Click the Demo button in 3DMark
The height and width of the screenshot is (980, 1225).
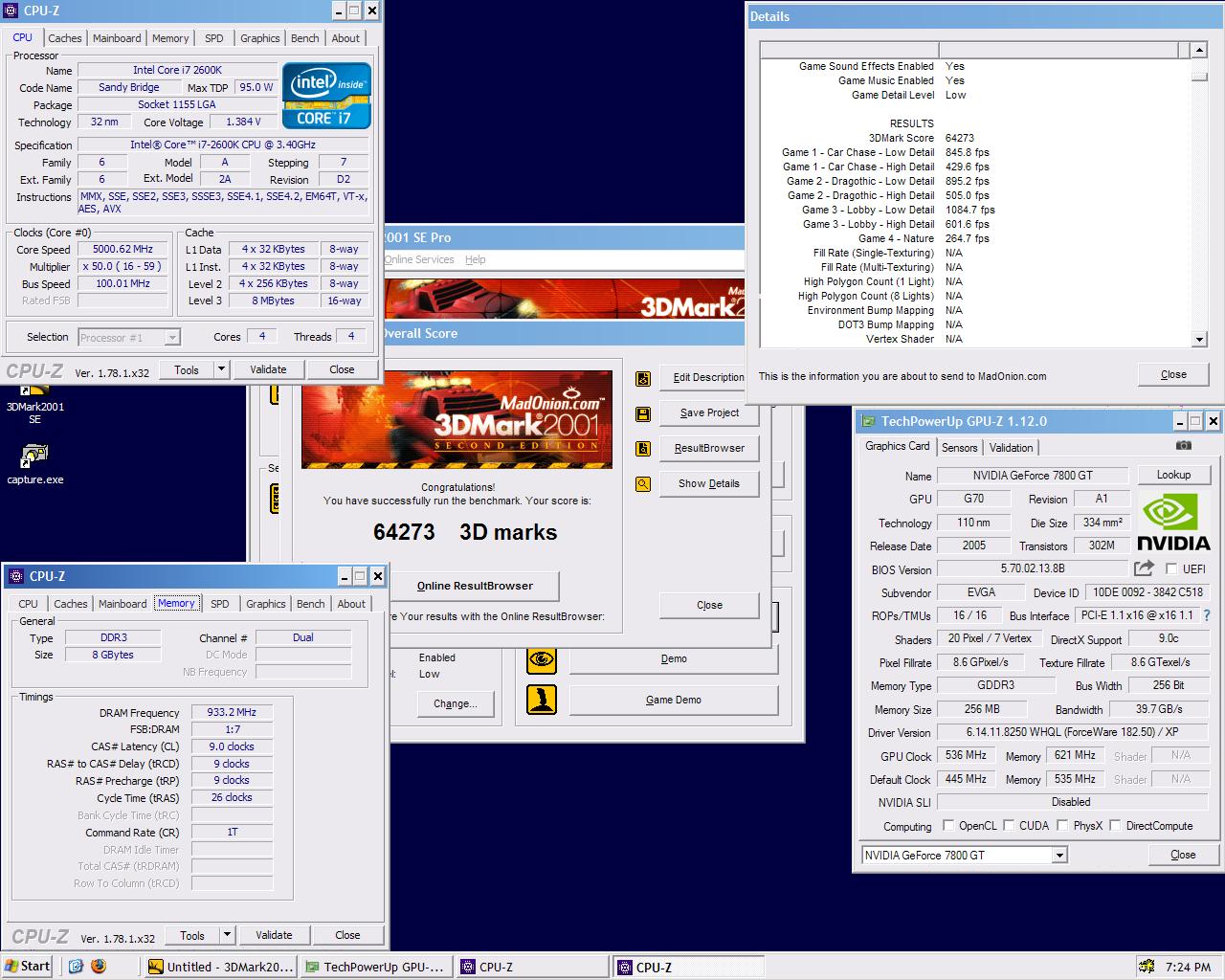point(674,658)
